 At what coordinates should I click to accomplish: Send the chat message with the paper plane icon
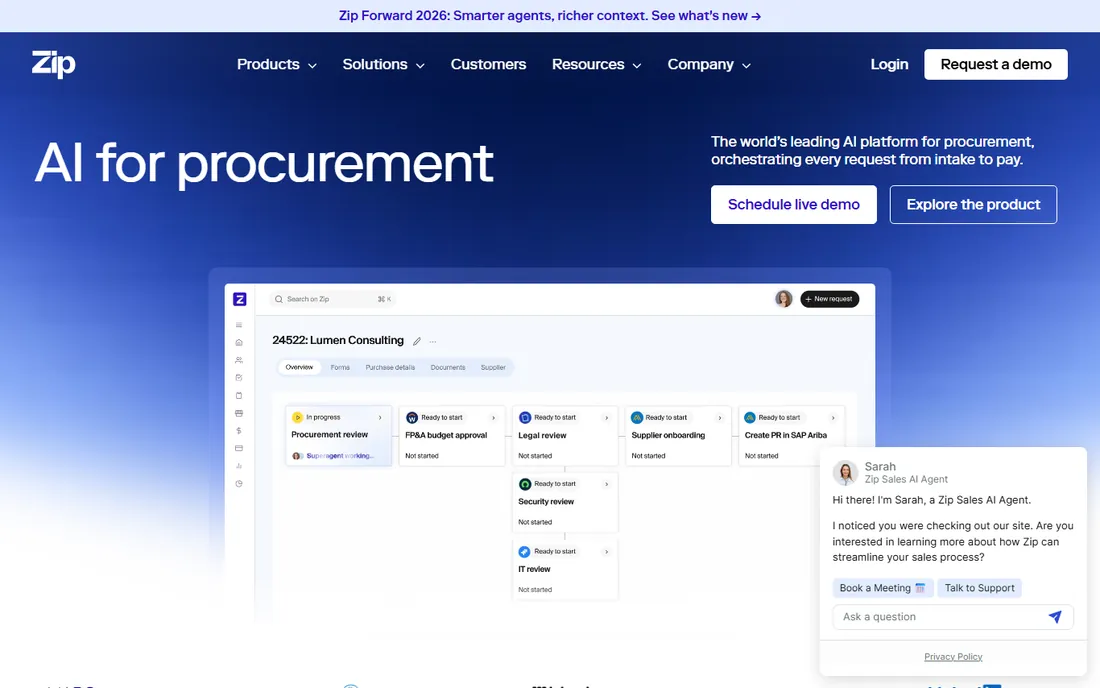[x=1055, y=616]
